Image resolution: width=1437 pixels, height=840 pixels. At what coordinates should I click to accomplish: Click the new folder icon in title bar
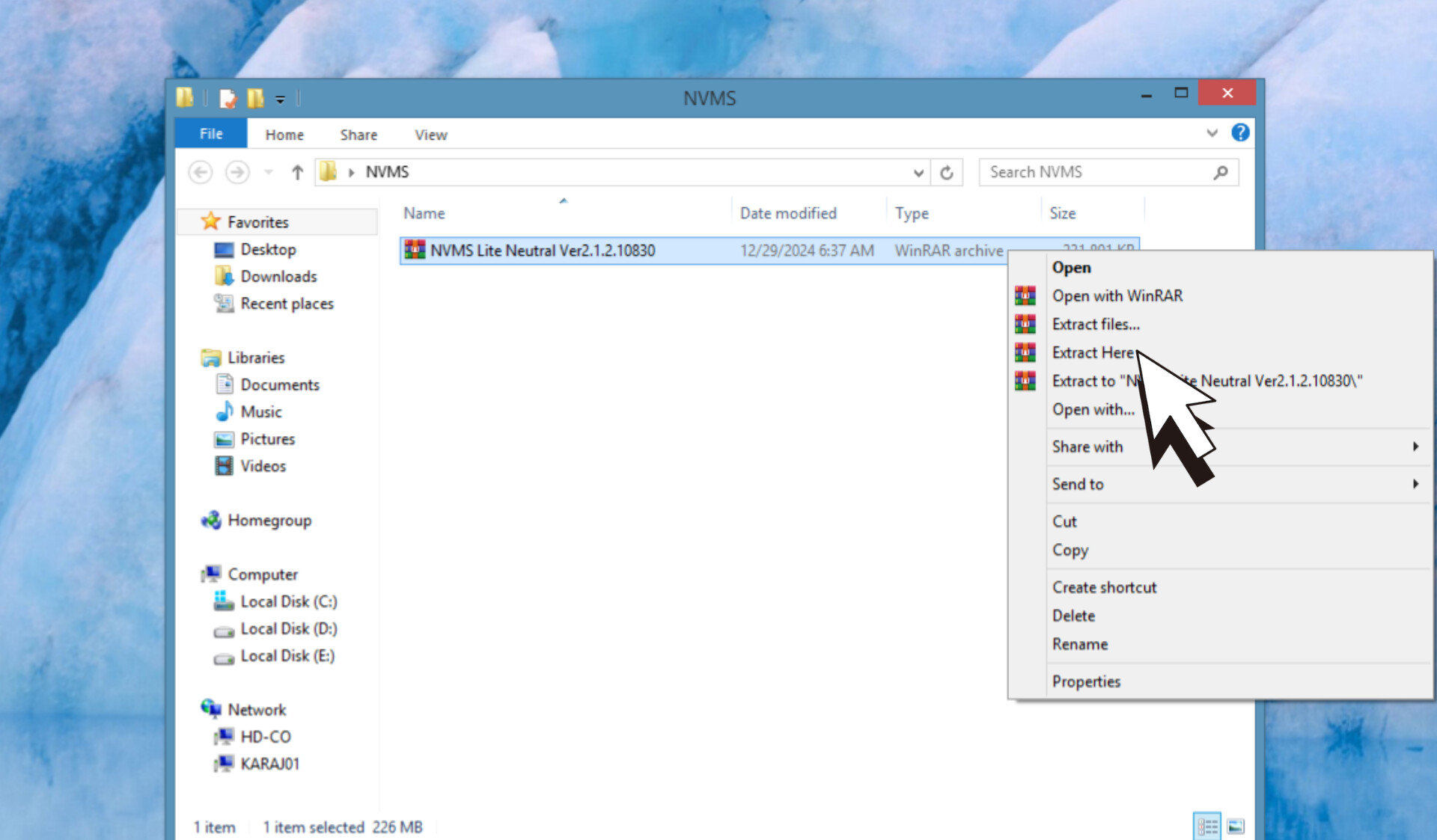tap(255, 98)
